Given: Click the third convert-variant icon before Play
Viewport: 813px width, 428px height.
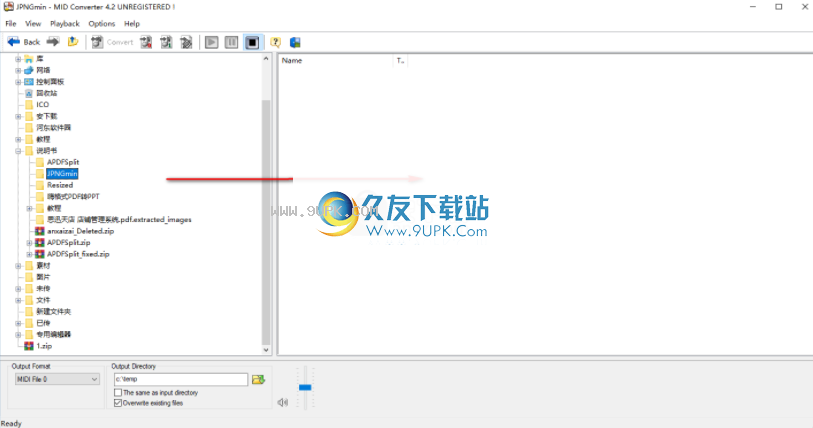Looking at the screenshot, I should [x=186, y=42].
